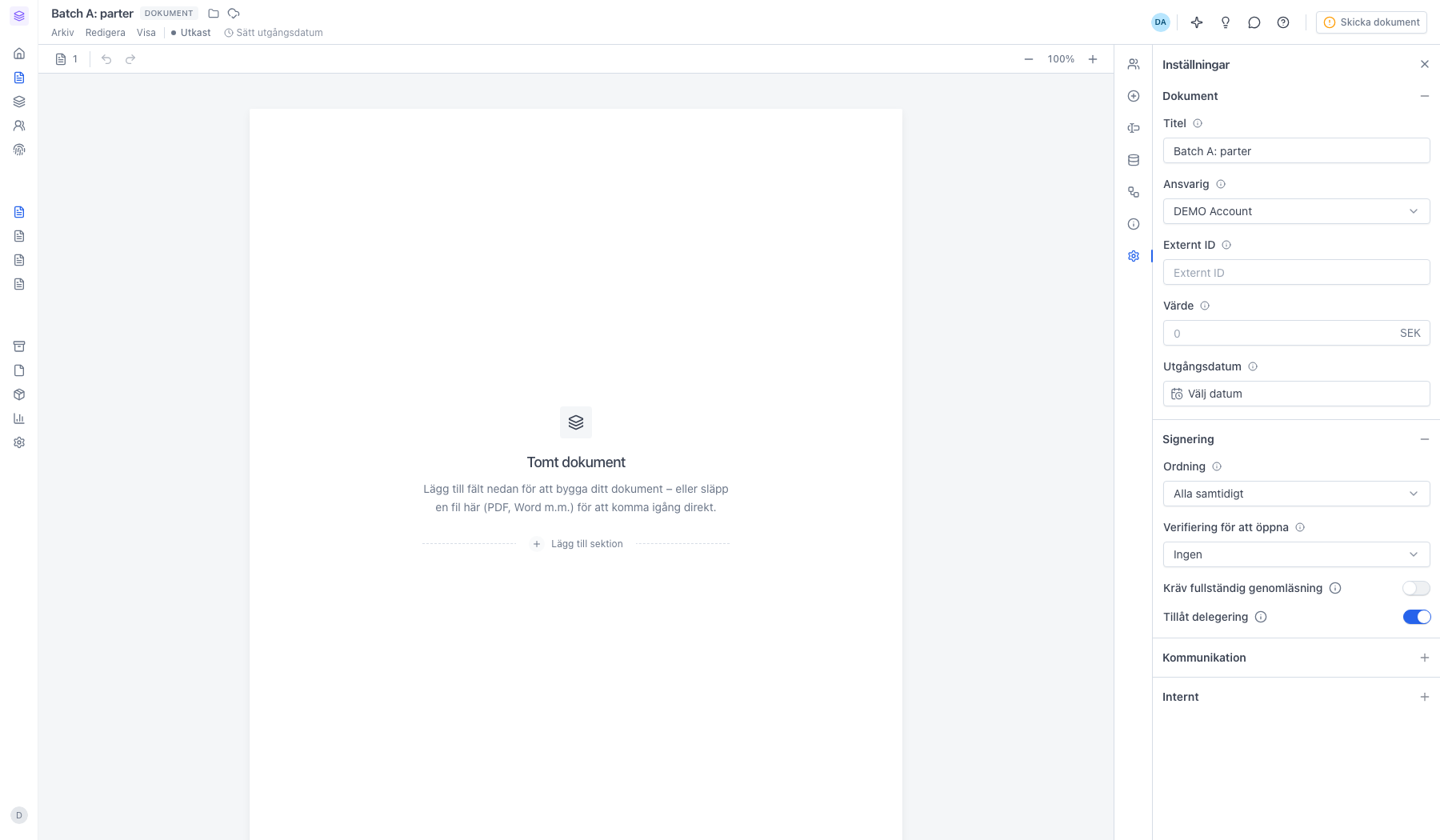
Task: Open the help question mark icon
Action: pos(1283,22)
